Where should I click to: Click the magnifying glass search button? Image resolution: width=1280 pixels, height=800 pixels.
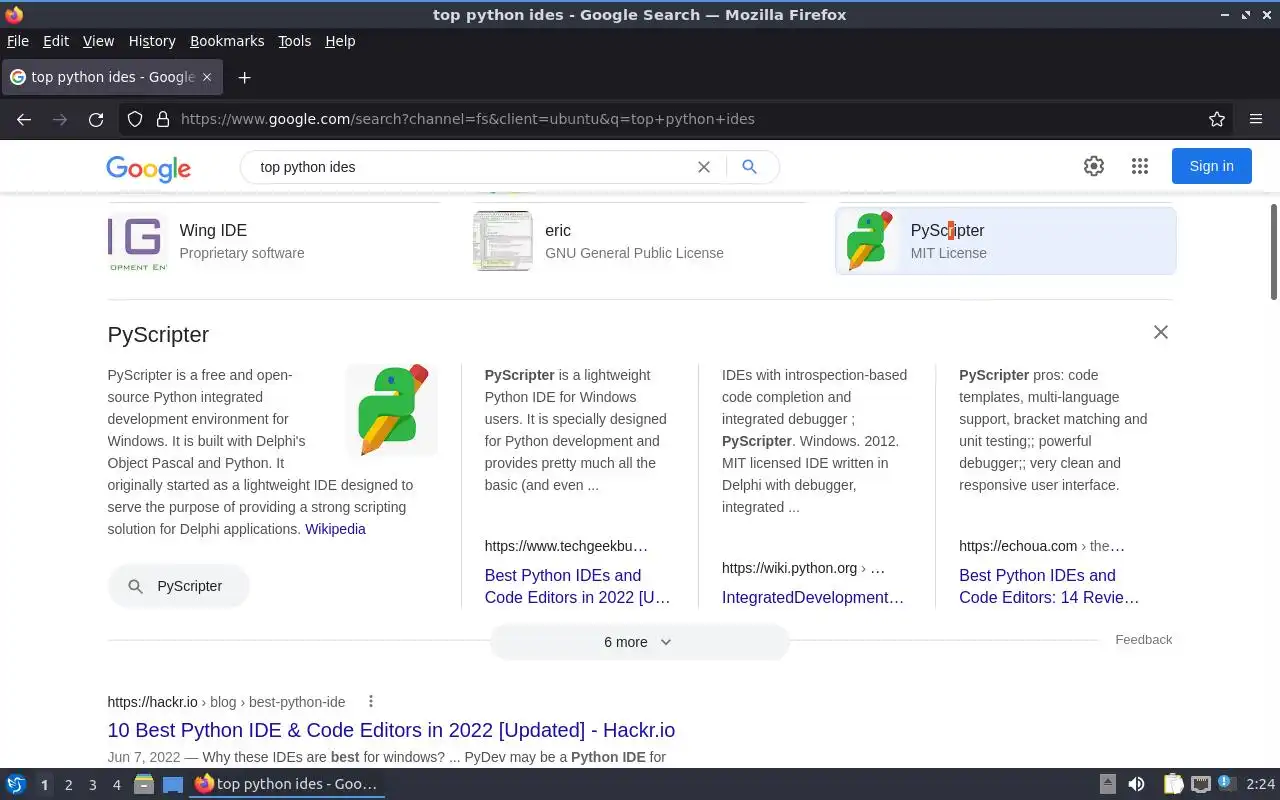[x=749, y=167]
